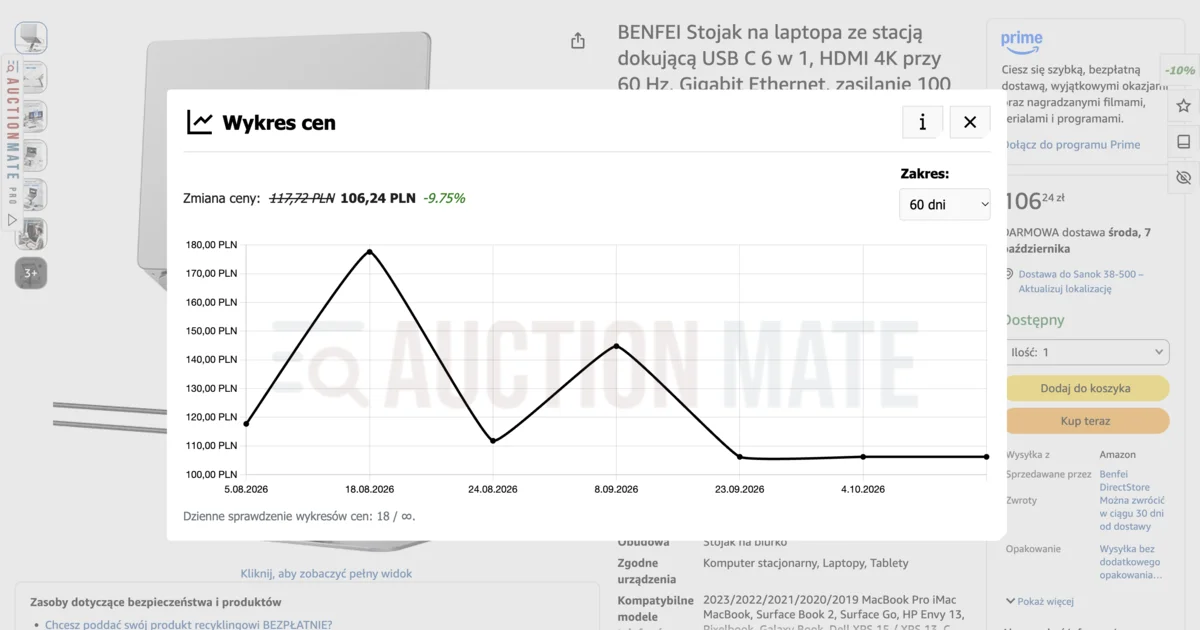Click the chart icon beside Wykres cen
Image resolution: width=1200 pixels, height=630 pixels.
tap(200, 122)
